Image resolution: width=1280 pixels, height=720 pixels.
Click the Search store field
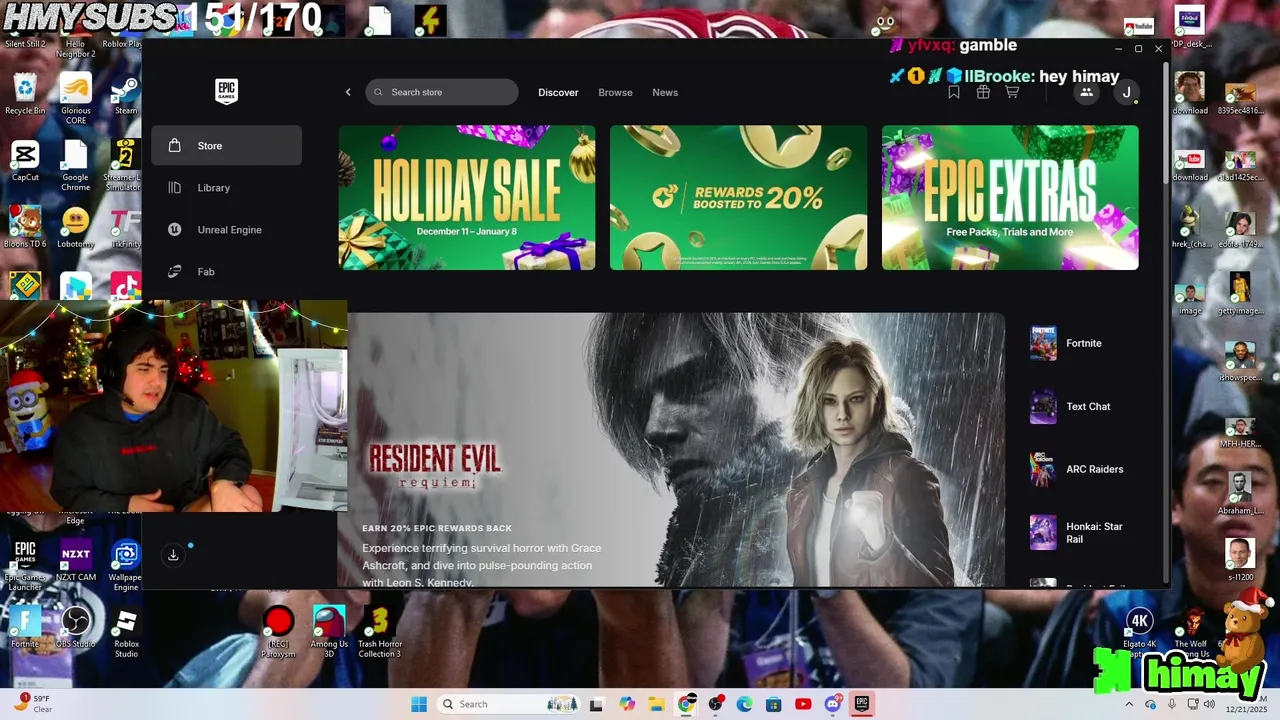[442, 92]
